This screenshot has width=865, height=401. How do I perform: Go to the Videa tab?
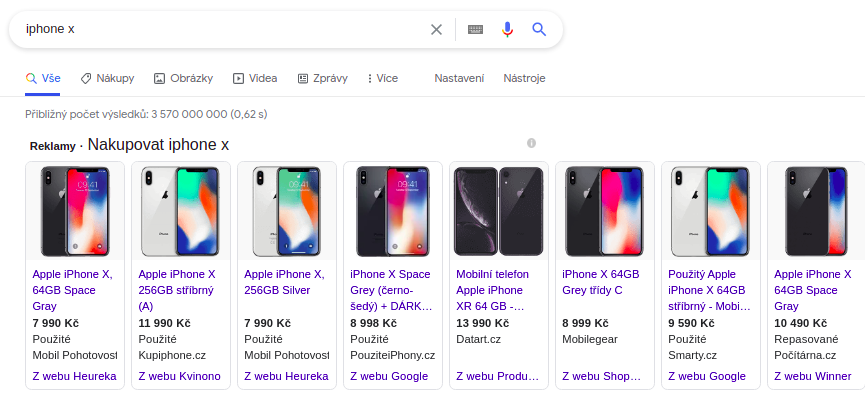click(255, 78)
